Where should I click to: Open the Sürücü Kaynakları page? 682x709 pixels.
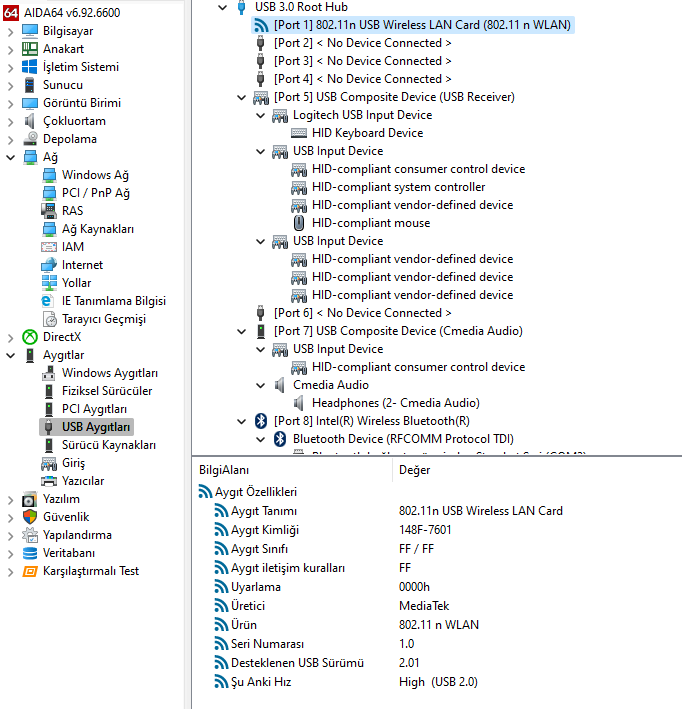click(x=109, y=445)
